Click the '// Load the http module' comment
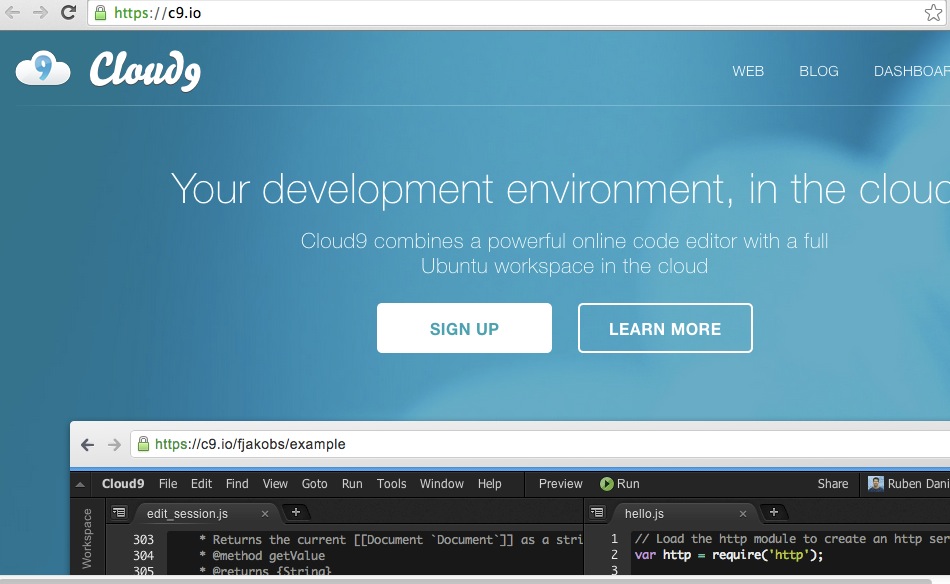 pyautogui.click(x=791, y=539)
